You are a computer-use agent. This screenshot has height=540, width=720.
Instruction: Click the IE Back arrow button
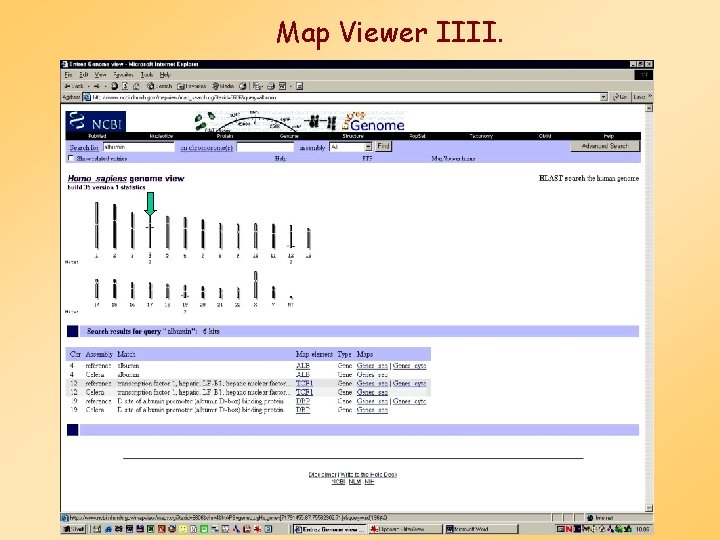coord(73,86)
